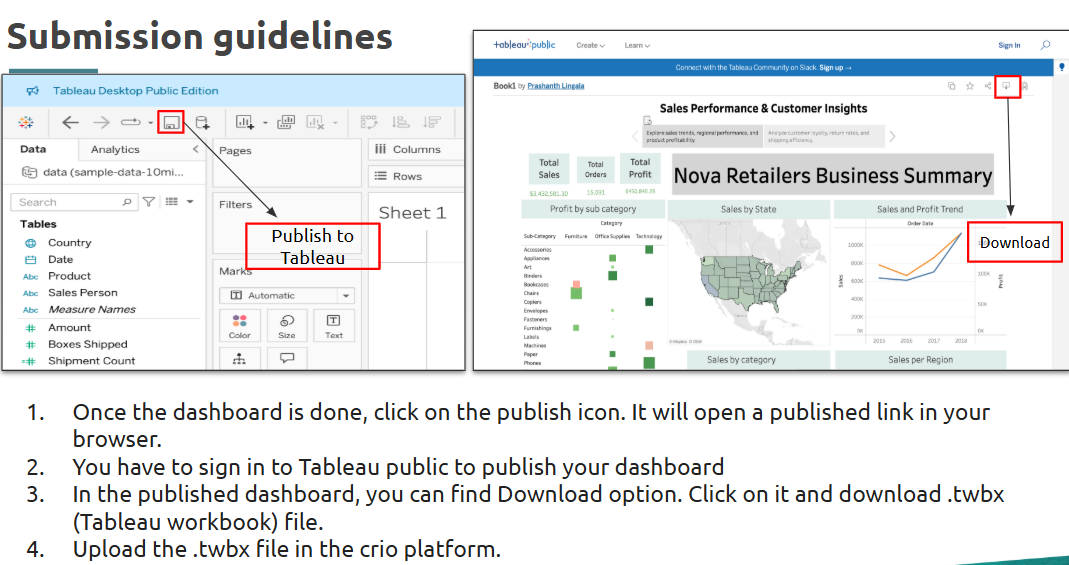This screenshot has height=565, width=1069.
Task: Click the Sheet 1 title
Action: 412,213
